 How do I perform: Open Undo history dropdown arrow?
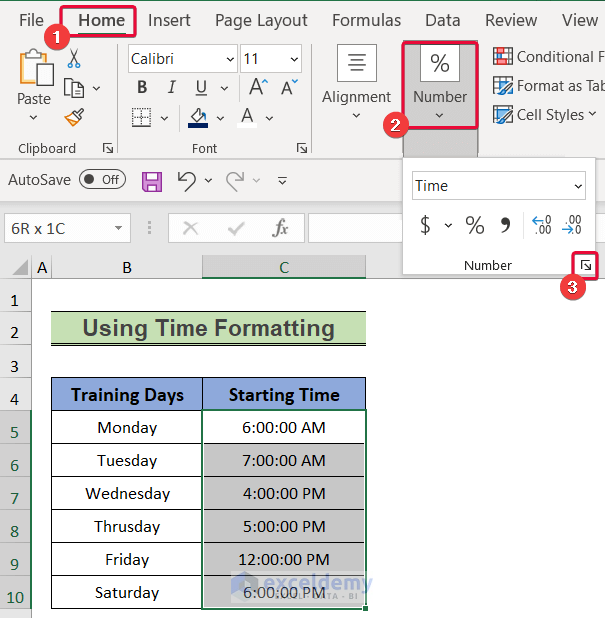coord(208,181)
